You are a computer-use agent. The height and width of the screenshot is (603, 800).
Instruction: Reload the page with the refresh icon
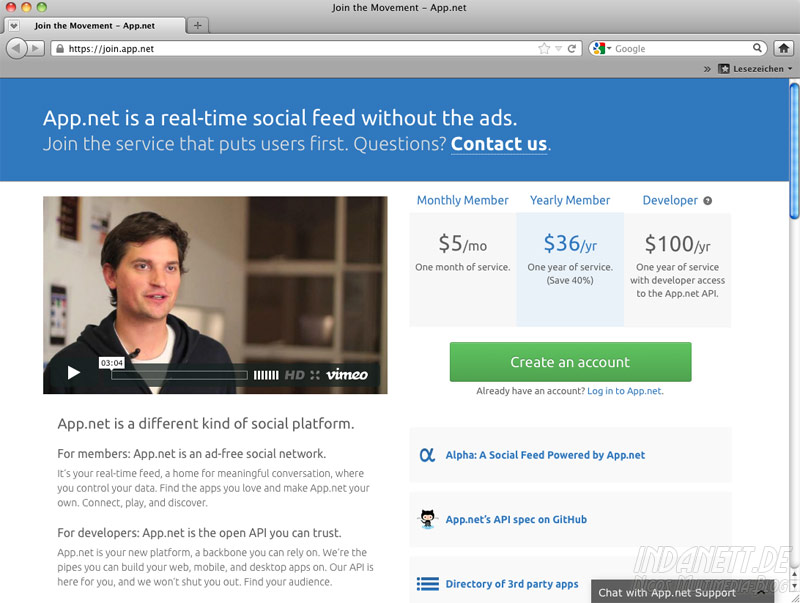[x=571, y=48]
